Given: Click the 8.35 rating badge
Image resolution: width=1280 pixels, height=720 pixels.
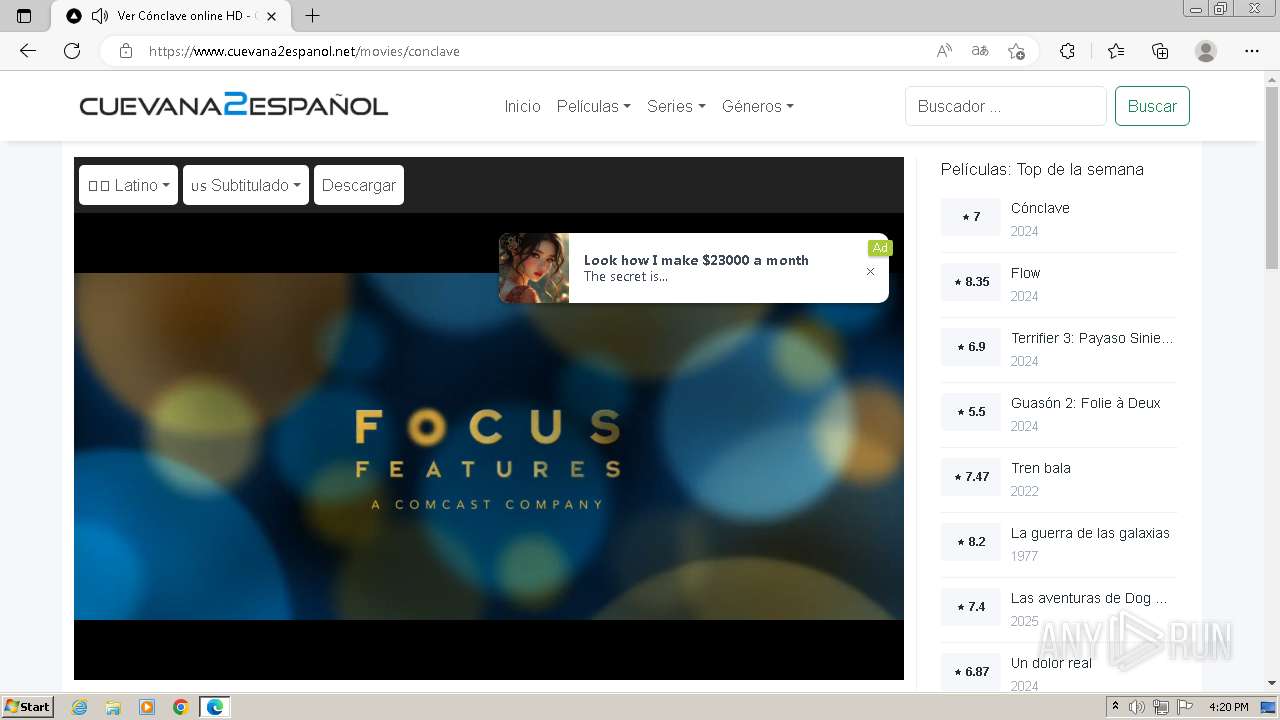Looking at the screenshot, I should [971, 282].
